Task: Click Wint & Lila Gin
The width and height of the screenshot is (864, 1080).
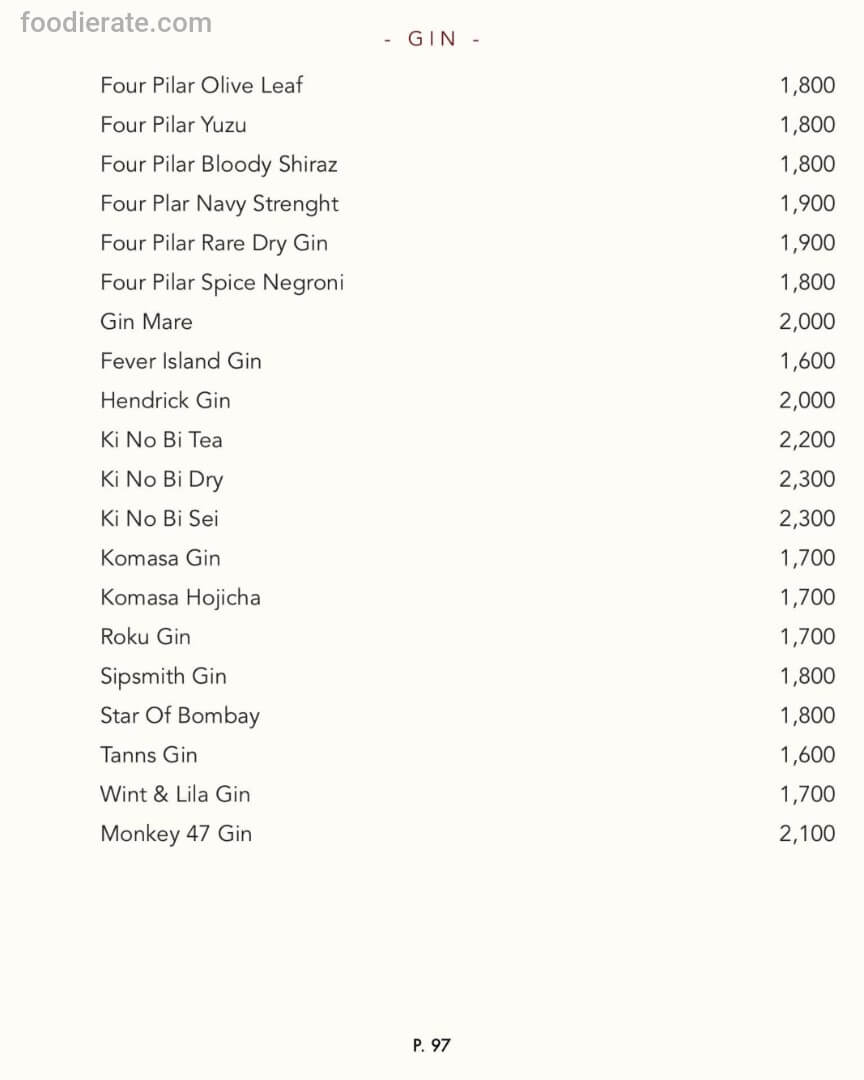Action: tap(175, 795)
